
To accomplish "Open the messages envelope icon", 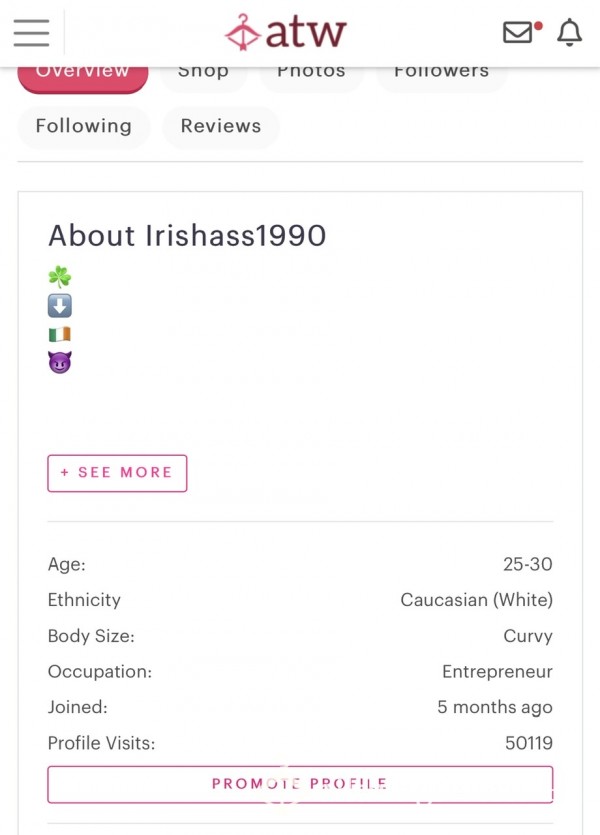I will coord(519,32).
